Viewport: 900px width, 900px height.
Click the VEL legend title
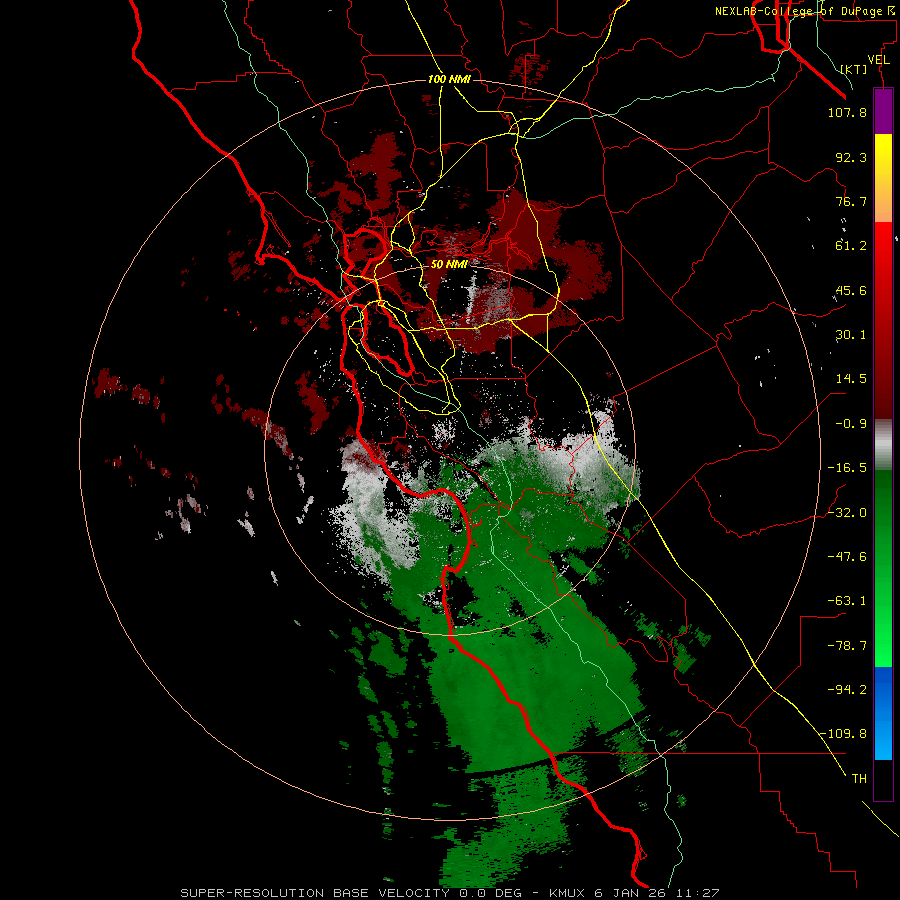[879, 60]
